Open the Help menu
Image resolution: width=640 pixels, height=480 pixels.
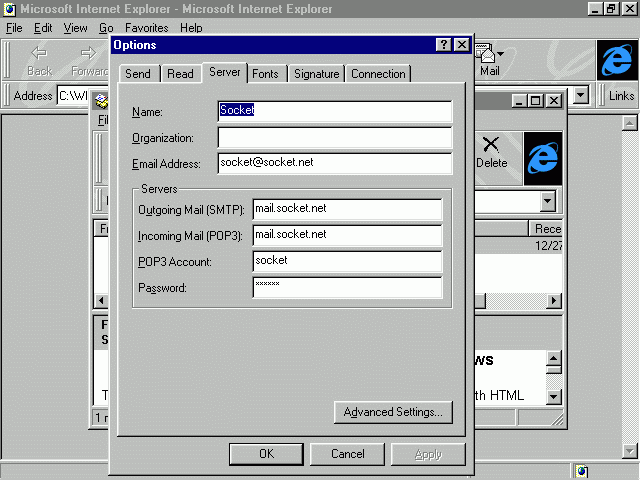coord(191,28)
